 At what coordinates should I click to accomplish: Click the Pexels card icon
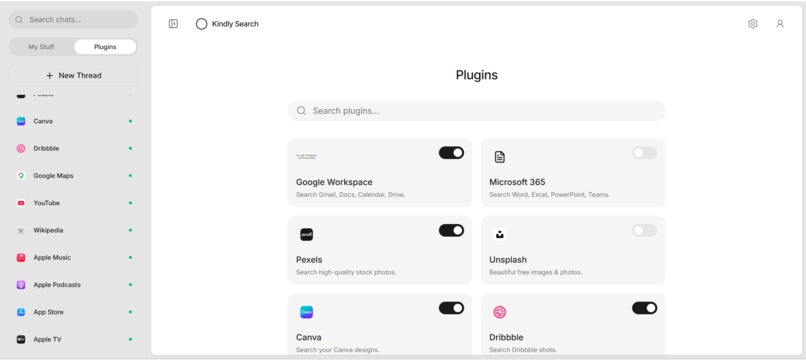click(x=306, y=235)
